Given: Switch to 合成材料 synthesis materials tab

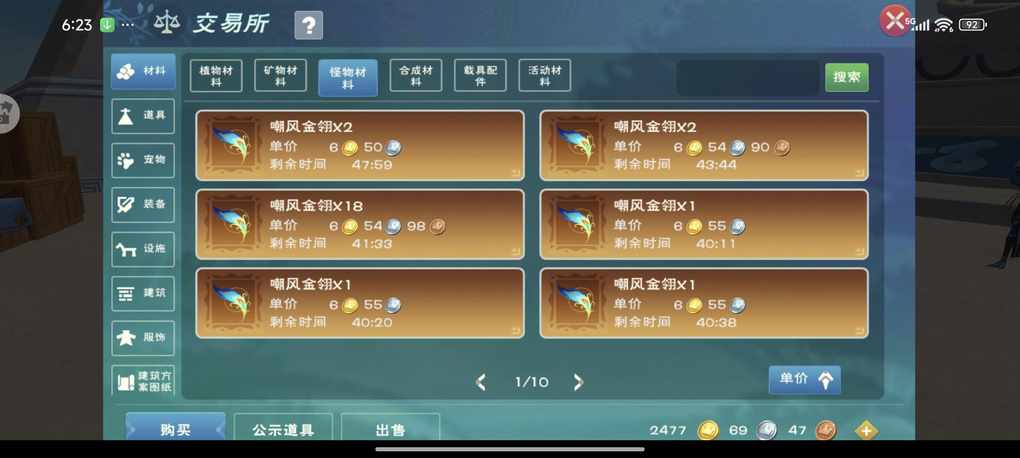Looking at the screenshot, I should (x=416, y=76).
